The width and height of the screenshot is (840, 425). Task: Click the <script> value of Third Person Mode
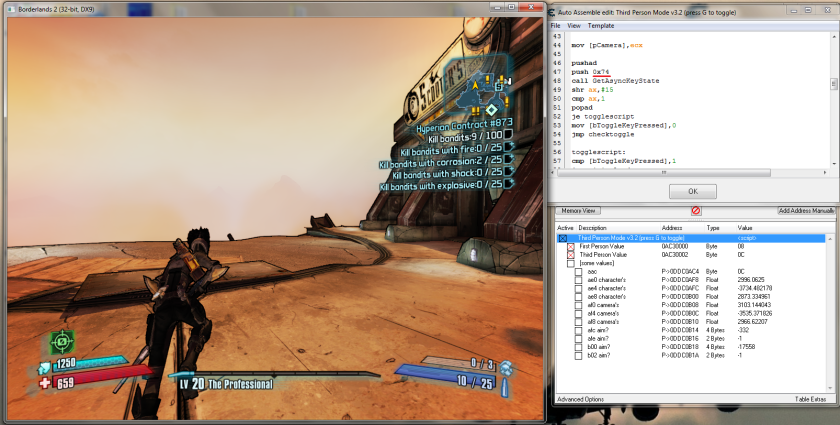[x=747, y=238]
